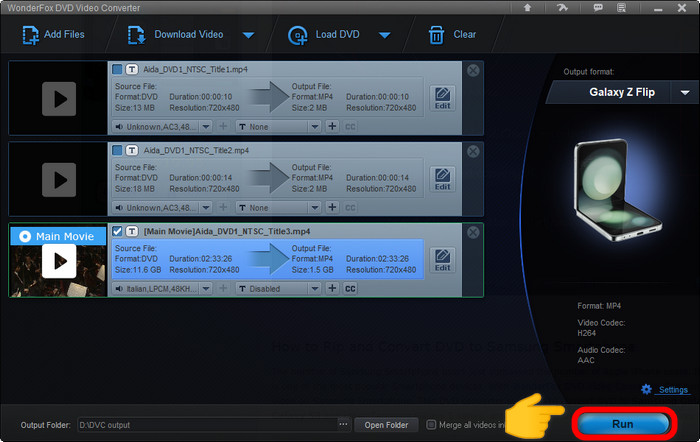Check the Aida Title2 checkbox
The width and height of the screenshot is (700, 442).
coord(117,150)
